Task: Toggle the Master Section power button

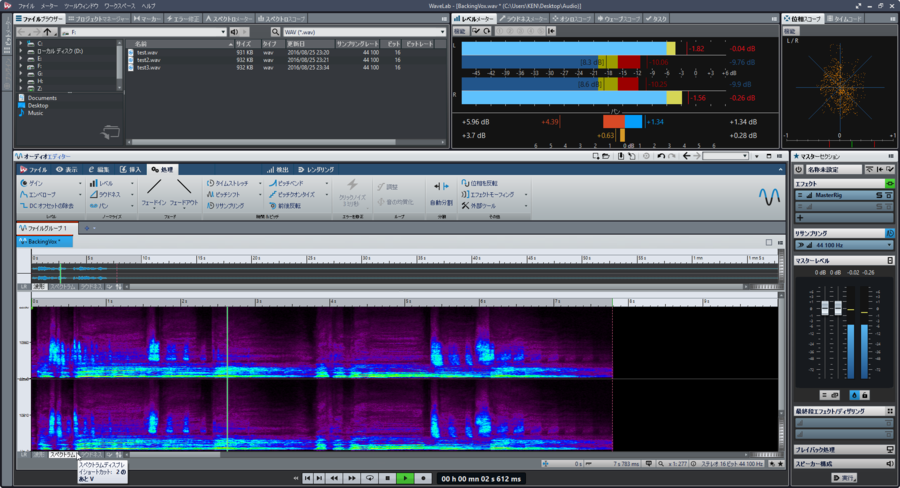Action: pos(798,169)
